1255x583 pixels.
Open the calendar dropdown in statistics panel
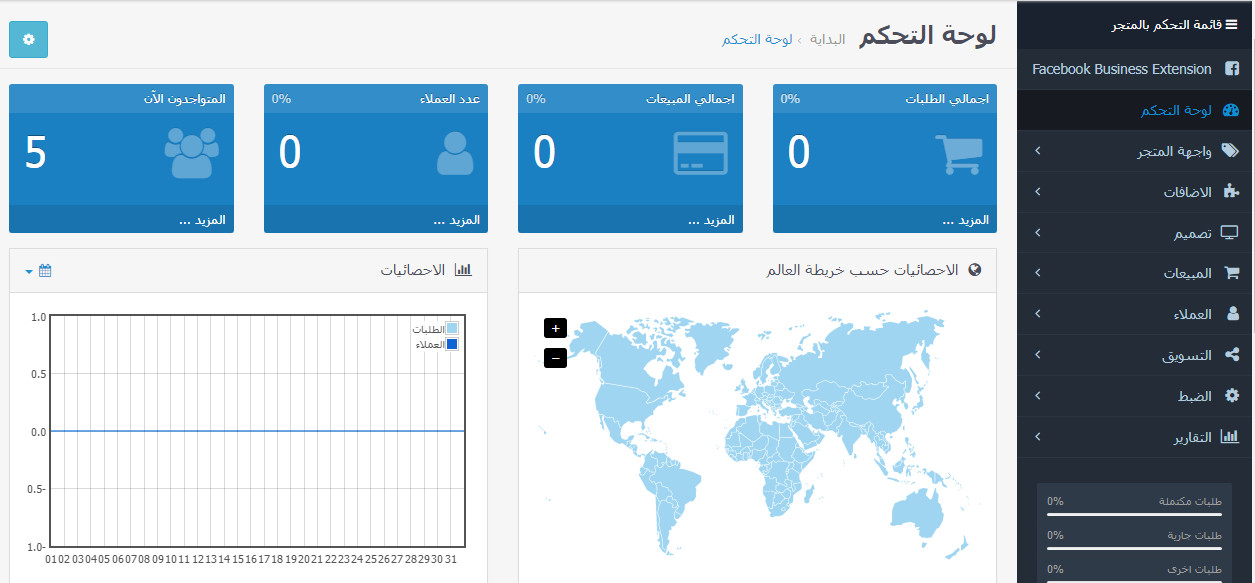click(38, 270)
